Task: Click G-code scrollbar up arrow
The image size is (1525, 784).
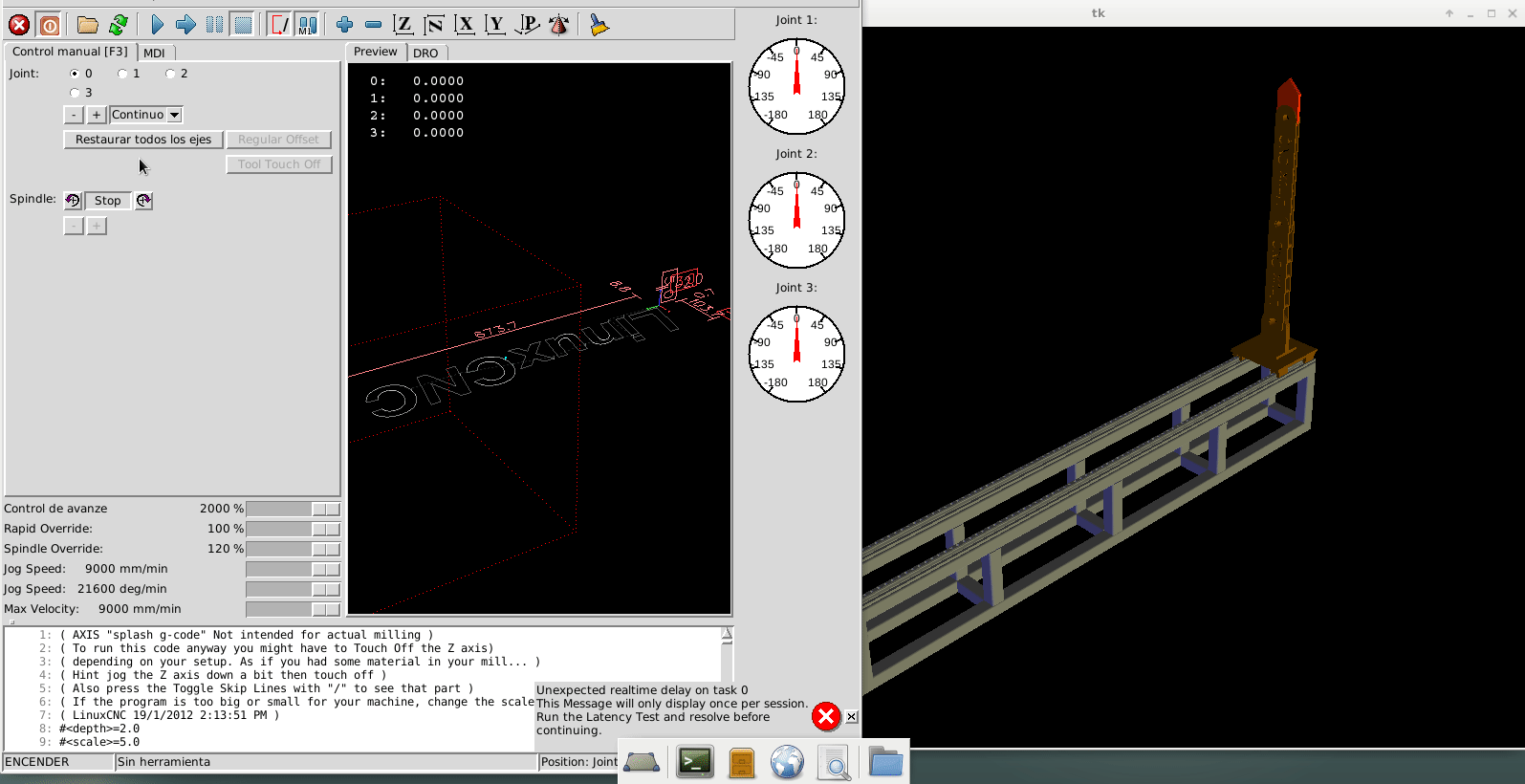Action: [727, 633]
